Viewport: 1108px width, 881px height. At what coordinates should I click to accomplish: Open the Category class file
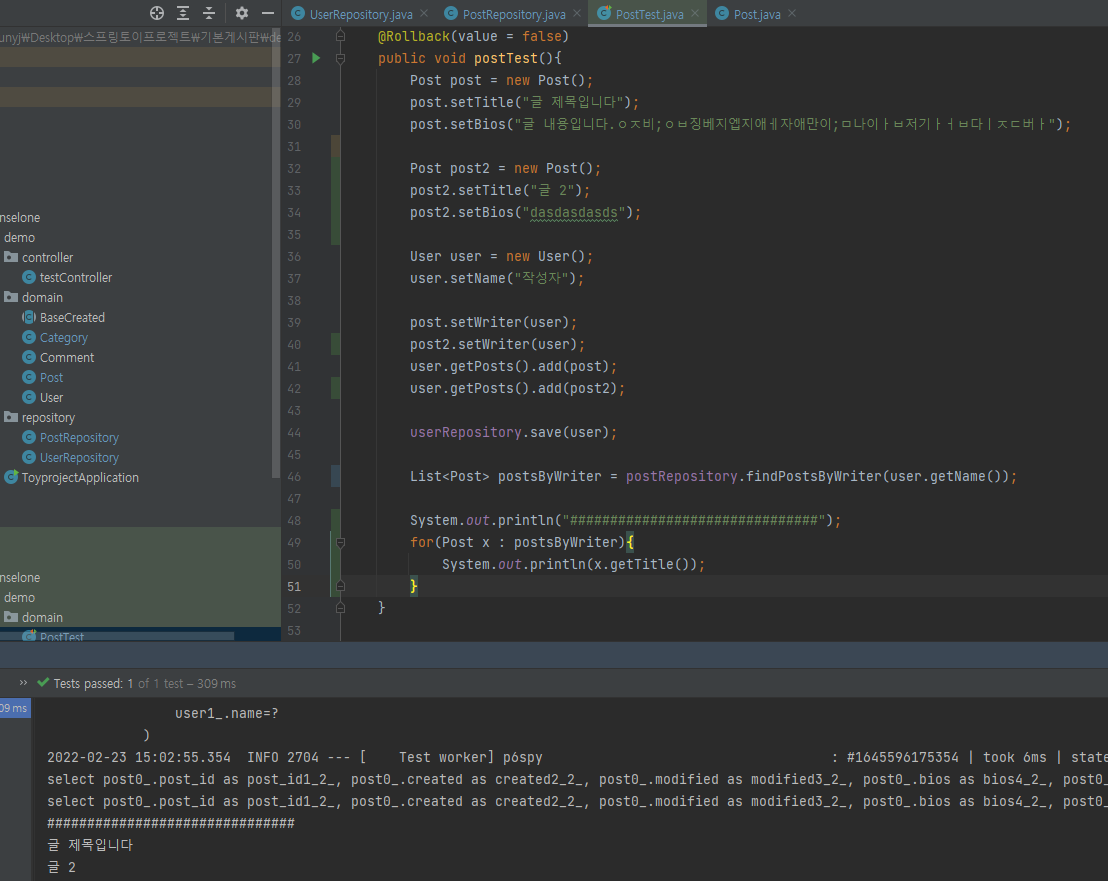[64, 338]
